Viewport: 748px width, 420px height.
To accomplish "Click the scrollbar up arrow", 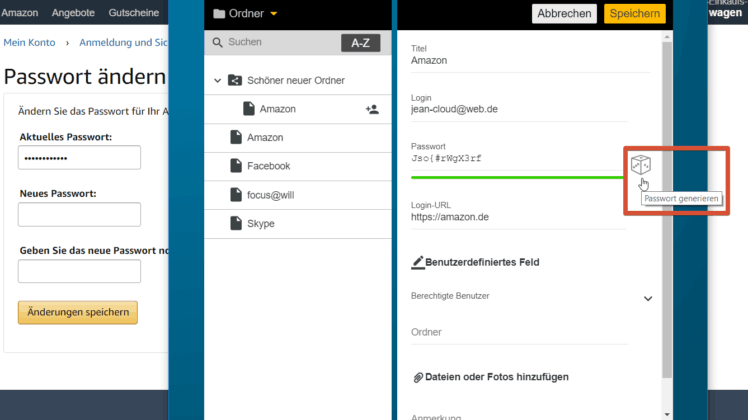I will pos(667,37).
